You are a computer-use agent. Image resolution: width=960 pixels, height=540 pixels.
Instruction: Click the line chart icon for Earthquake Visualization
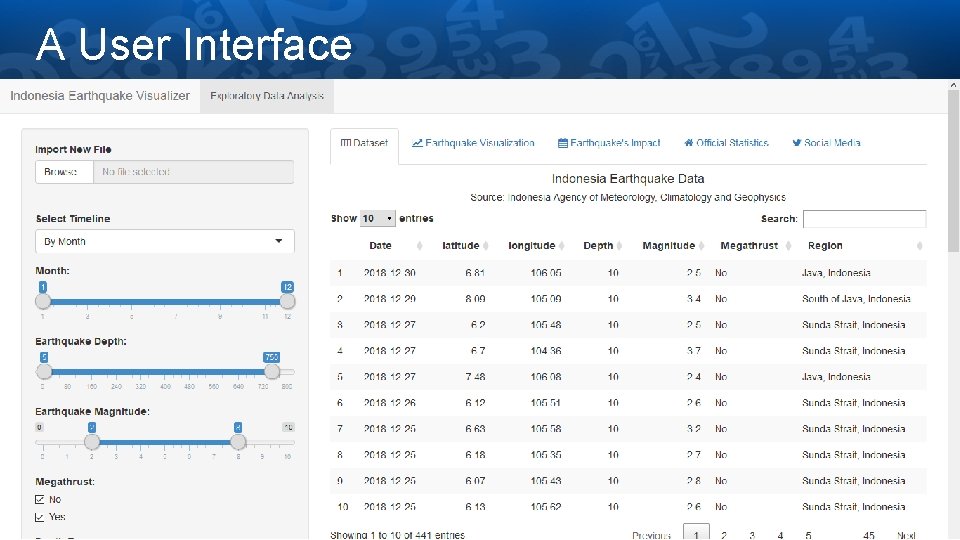[x=417, y=143]
